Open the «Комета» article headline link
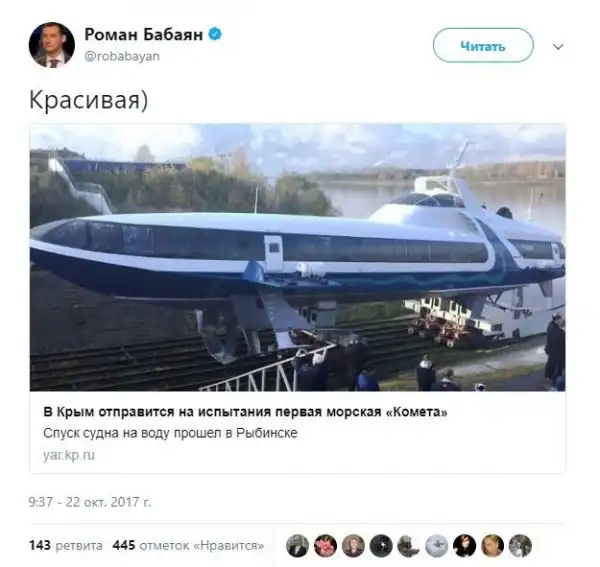This screenshot has width=600, height=567. coord(245,412)
